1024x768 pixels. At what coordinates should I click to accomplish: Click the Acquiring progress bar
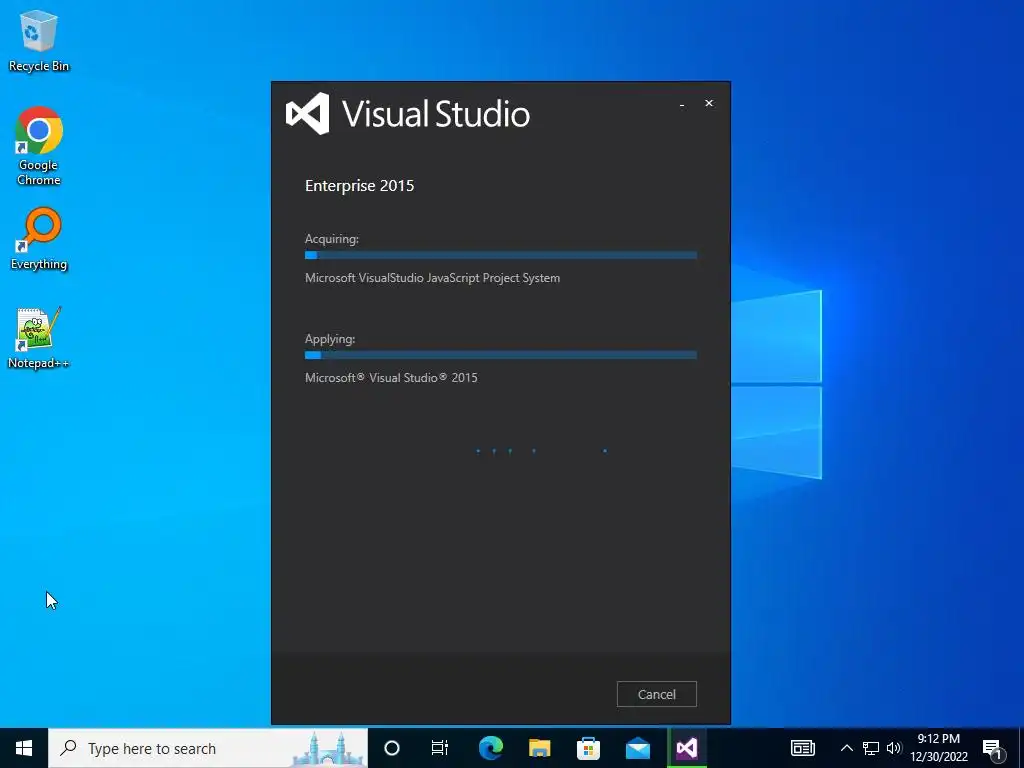pyautogui.click(x=501, y=255)
